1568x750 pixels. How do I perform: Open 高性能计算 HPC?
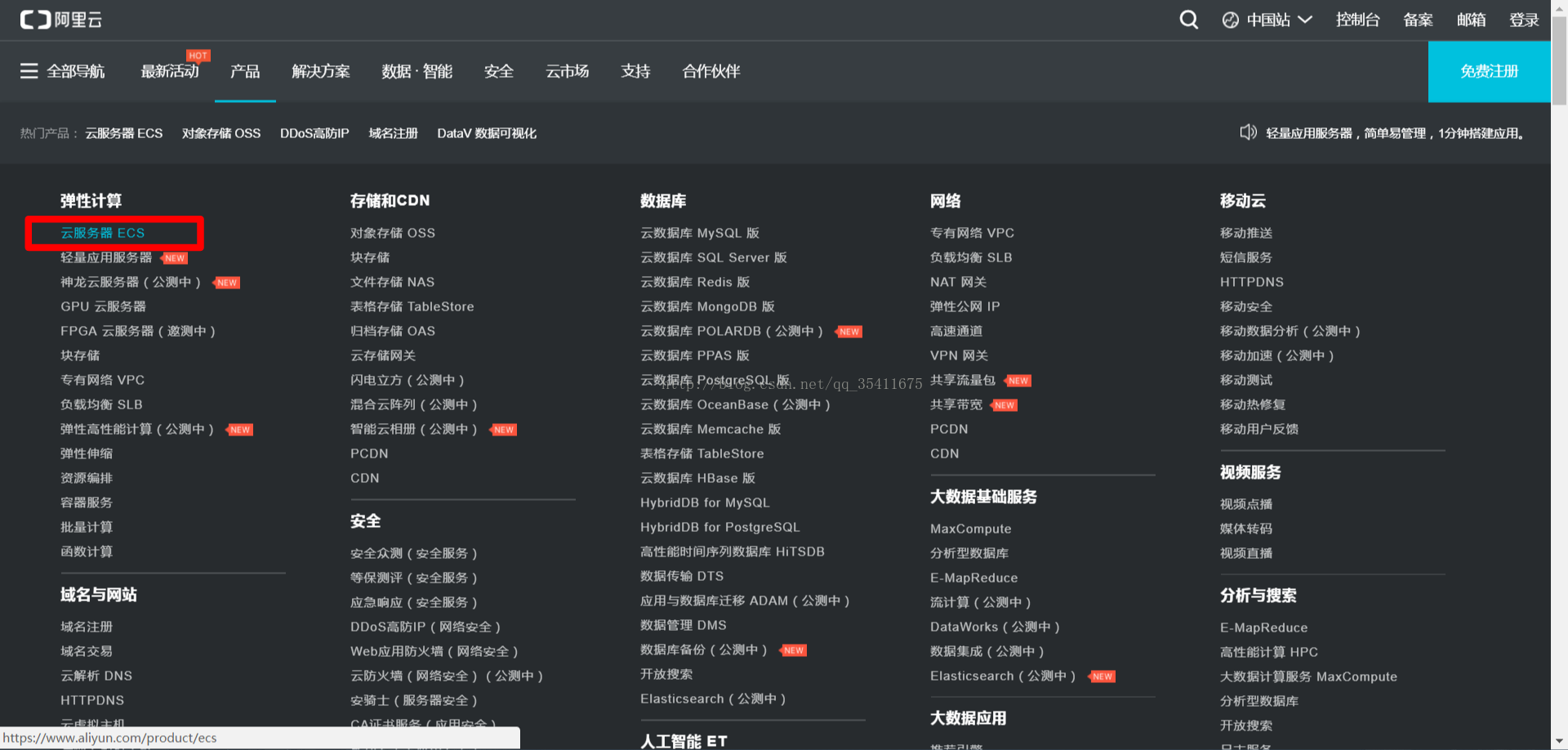pos(1269,652)
